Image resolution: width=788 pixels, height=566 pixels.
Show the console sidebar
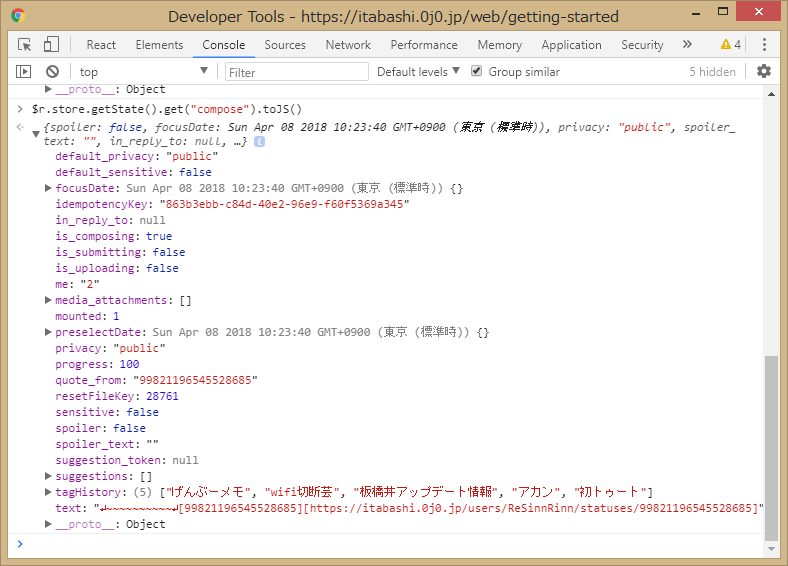(24, 72)
